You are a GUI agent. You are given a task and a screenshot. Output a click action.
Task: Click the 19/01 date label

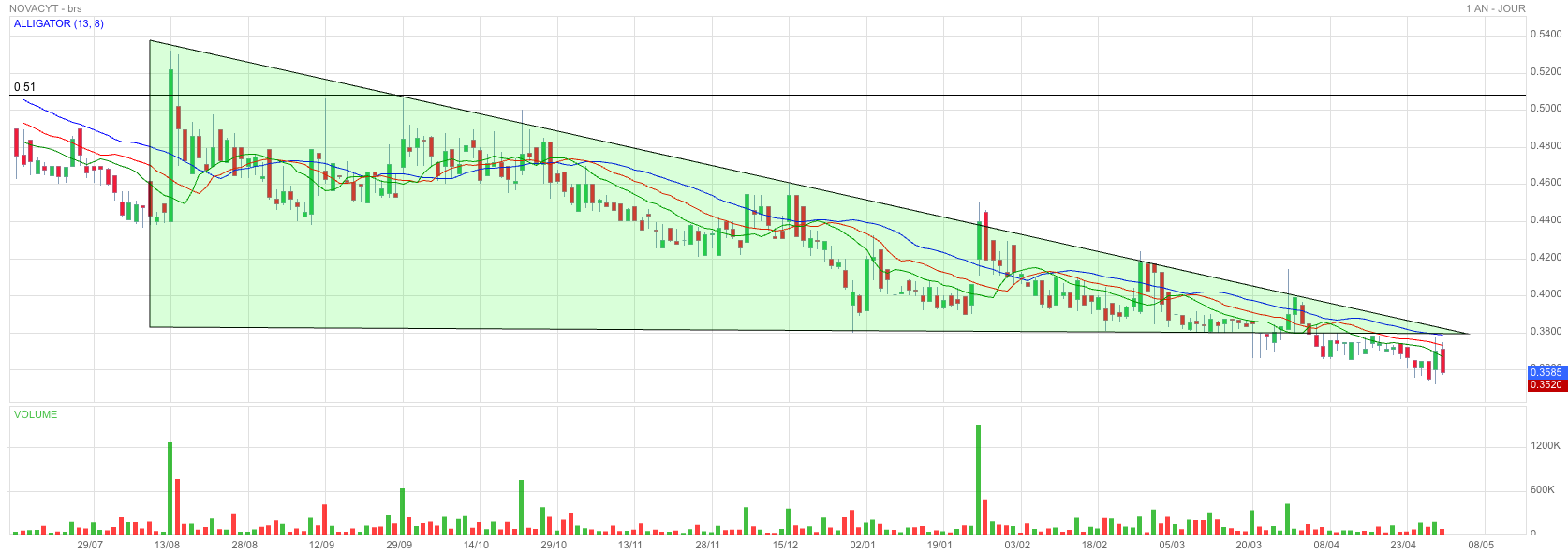point(940,545)
